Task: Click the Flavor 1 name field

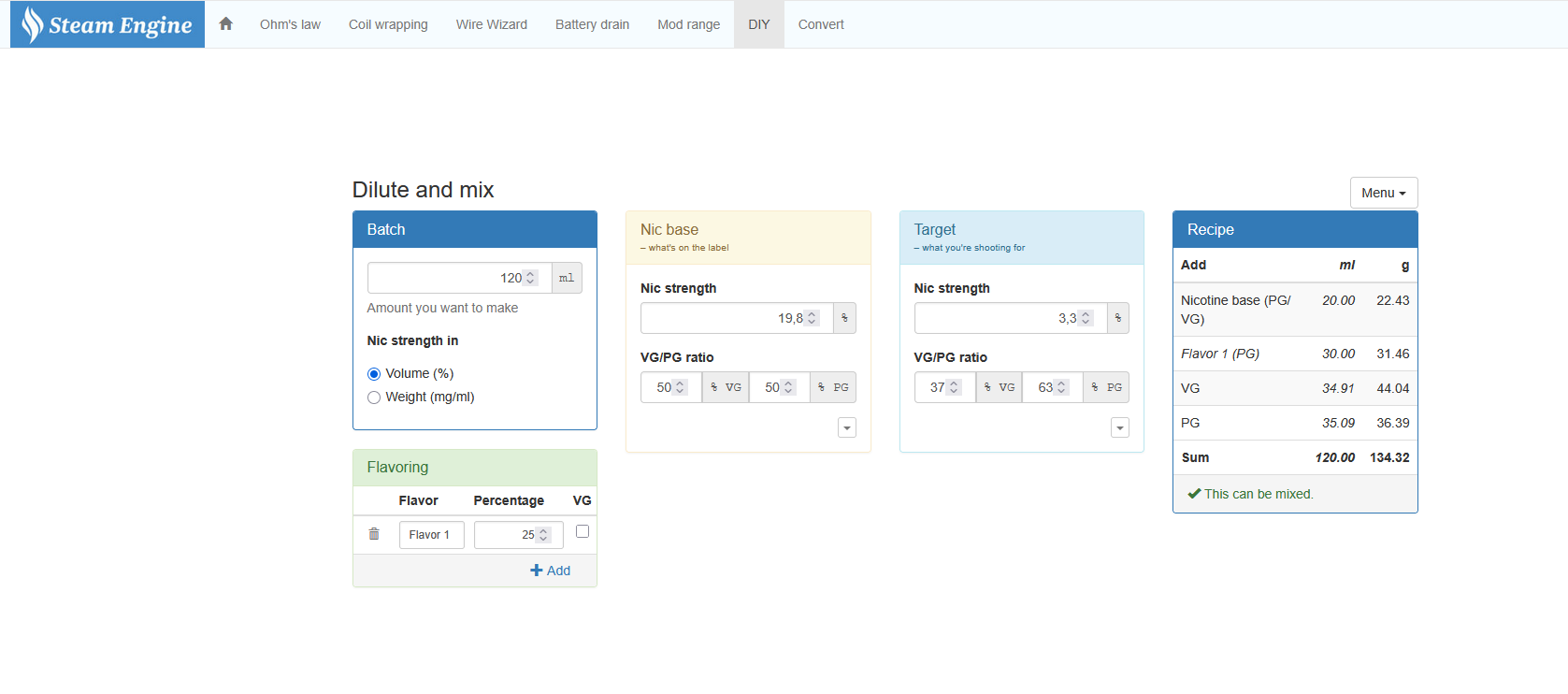Action: click(x=431, y=535)
